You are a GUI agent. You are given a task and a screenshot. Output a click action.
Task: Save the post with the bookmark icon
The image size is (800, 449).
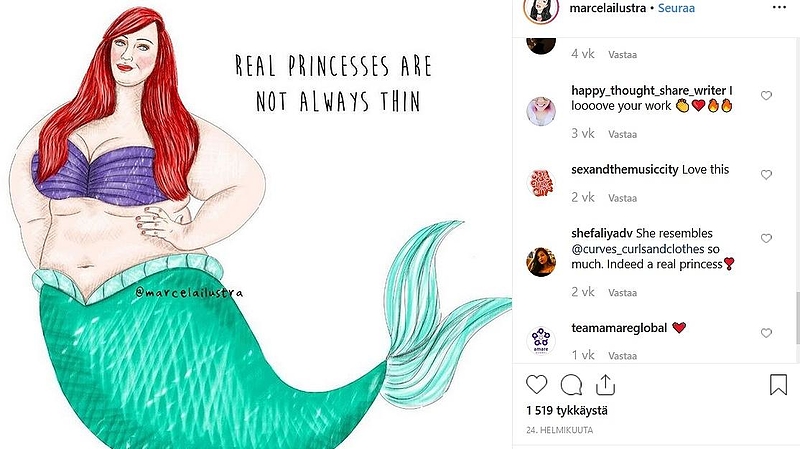click(x=778, y=385)
